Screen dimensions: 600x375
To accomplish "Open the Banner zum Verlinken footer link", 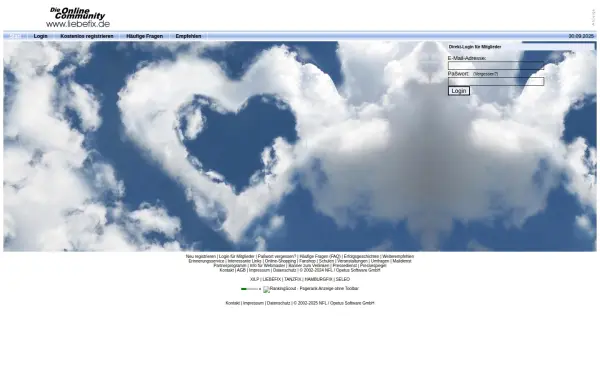I will tap(309, 266).
